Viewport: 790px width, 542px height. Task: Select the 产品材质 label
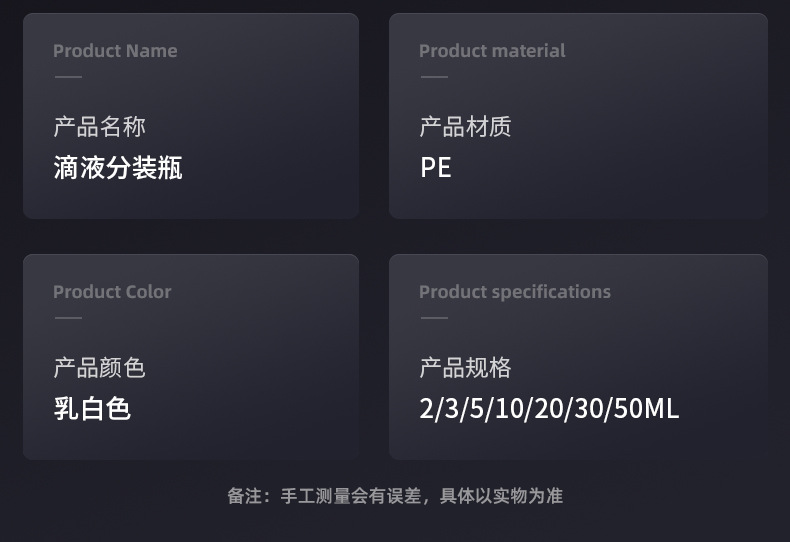pos(465,127)
